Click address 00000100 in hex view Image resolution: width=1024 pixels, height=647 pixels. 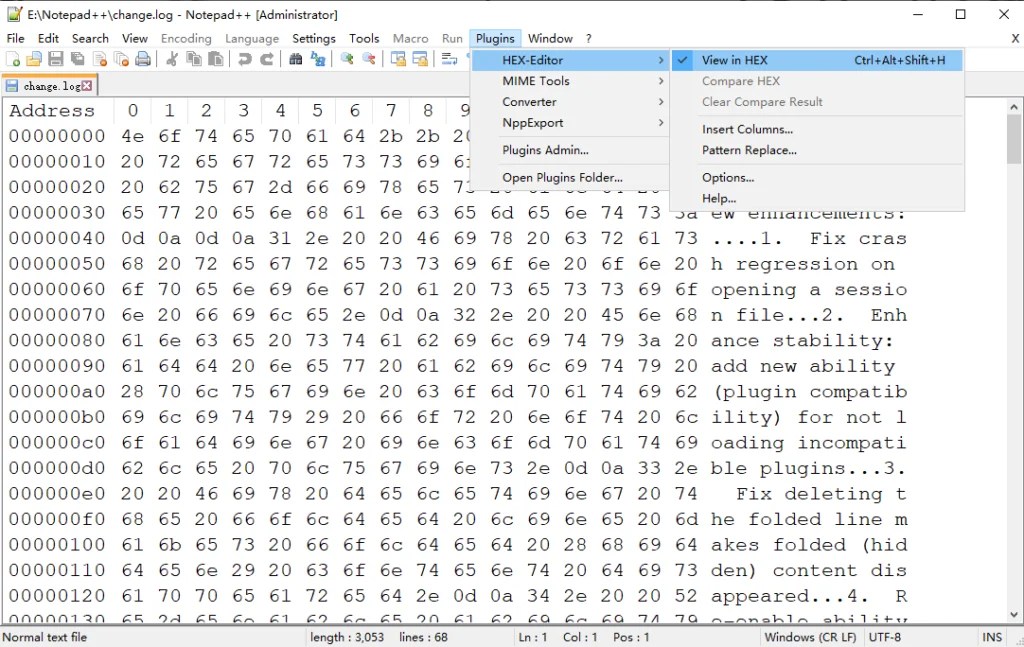pos(57,544)
